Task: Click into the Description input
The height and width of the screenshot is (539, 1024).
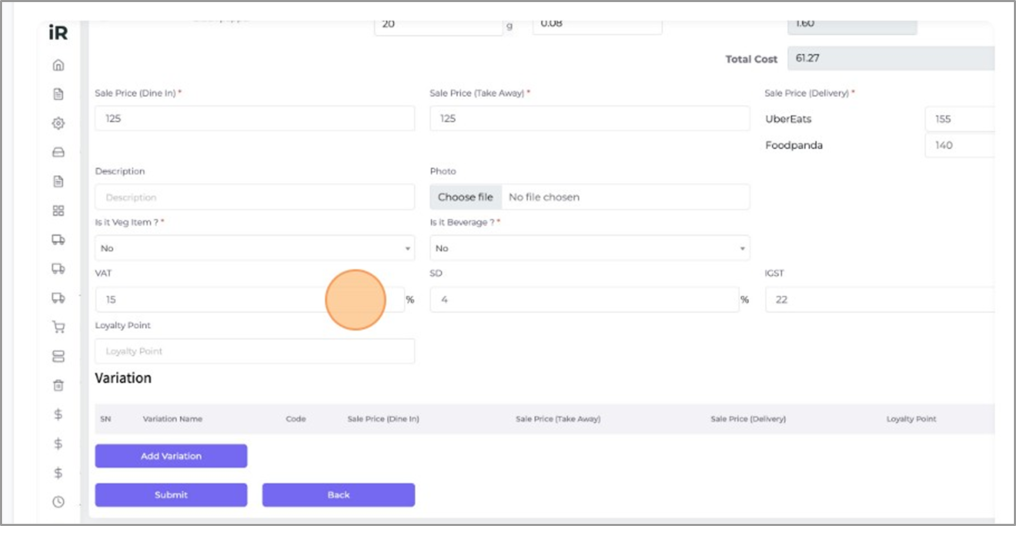Action: pyautogui.click(x=255, y=197)
